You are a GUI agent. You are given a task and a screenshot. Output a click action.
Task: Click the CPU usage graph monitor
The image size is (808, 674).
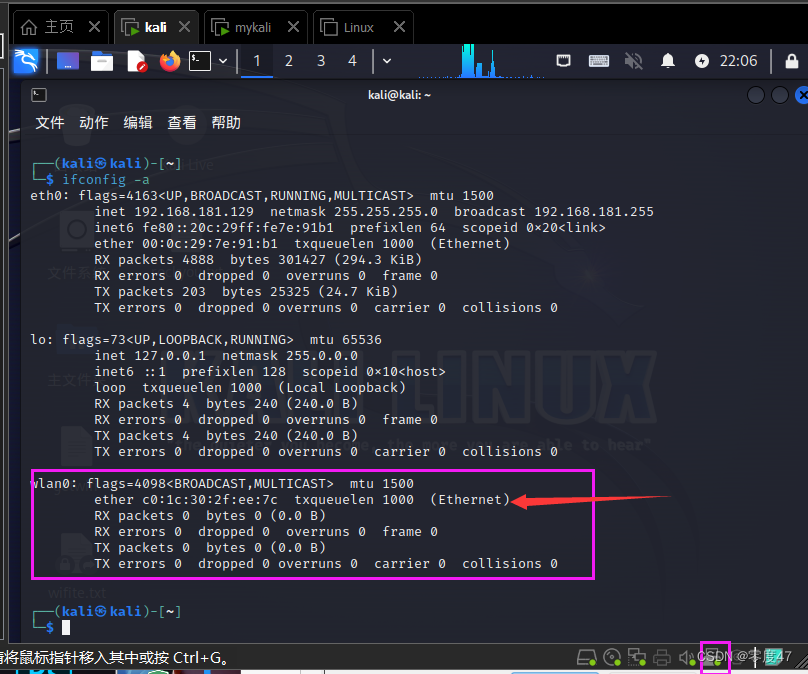(x=481, y=61)
